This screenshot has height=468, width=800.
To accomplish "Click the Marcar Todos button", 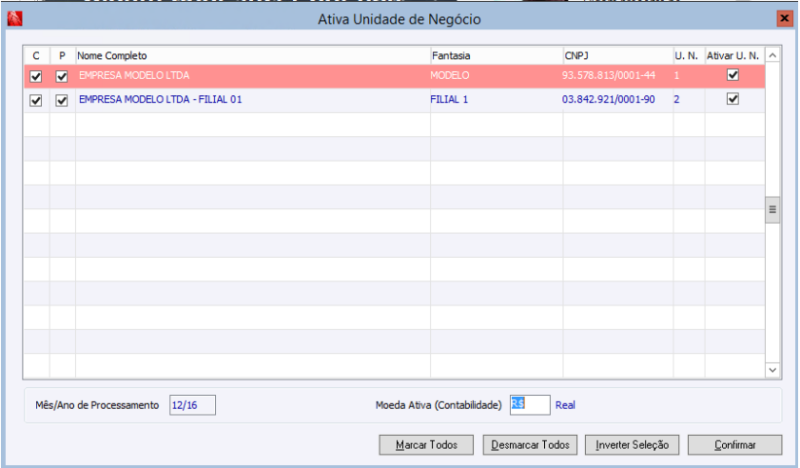I will pyautogui.click(x=426, y=445).
